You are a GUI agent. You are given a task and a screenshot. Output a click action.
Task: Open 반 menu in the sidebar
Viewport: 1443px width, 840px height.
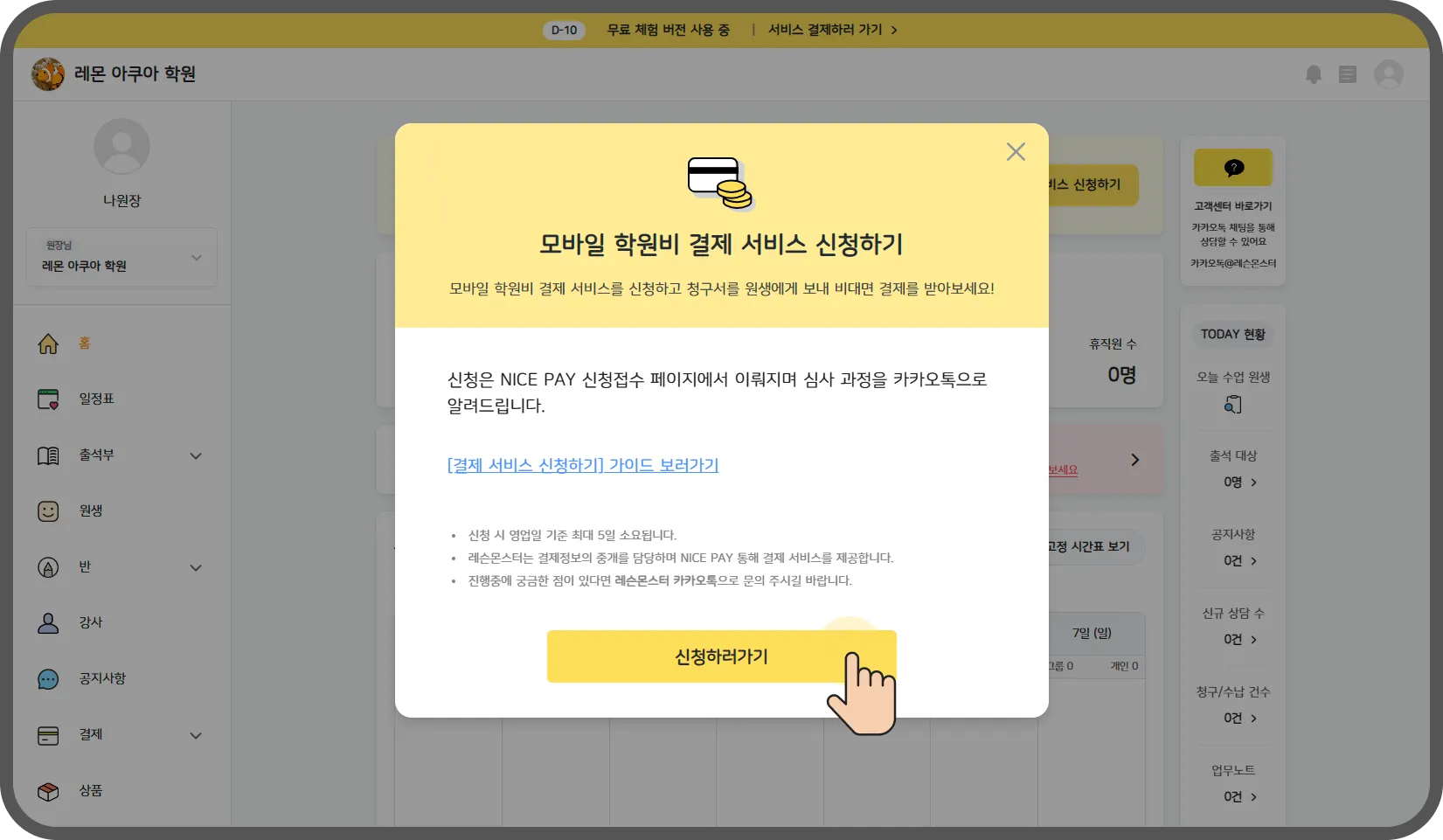(121, 567)
